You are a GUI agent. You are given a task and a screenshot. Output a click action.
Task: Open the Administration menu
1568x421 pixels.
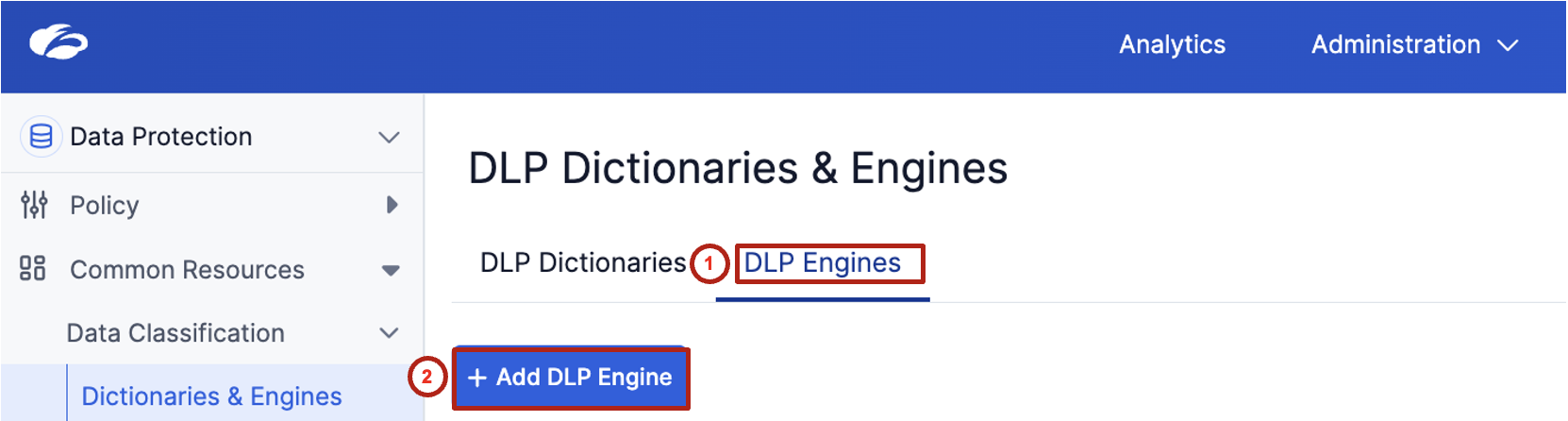click(1395, 44)
